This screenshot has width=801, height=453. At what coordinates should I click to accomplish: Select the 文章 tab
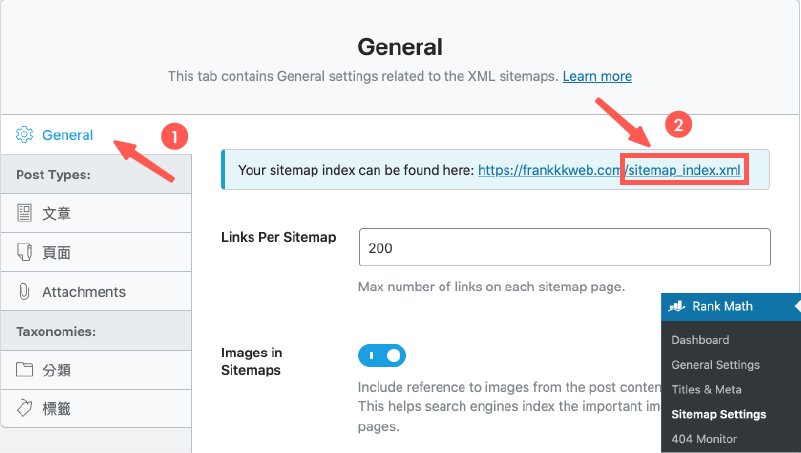pos(56,213)
